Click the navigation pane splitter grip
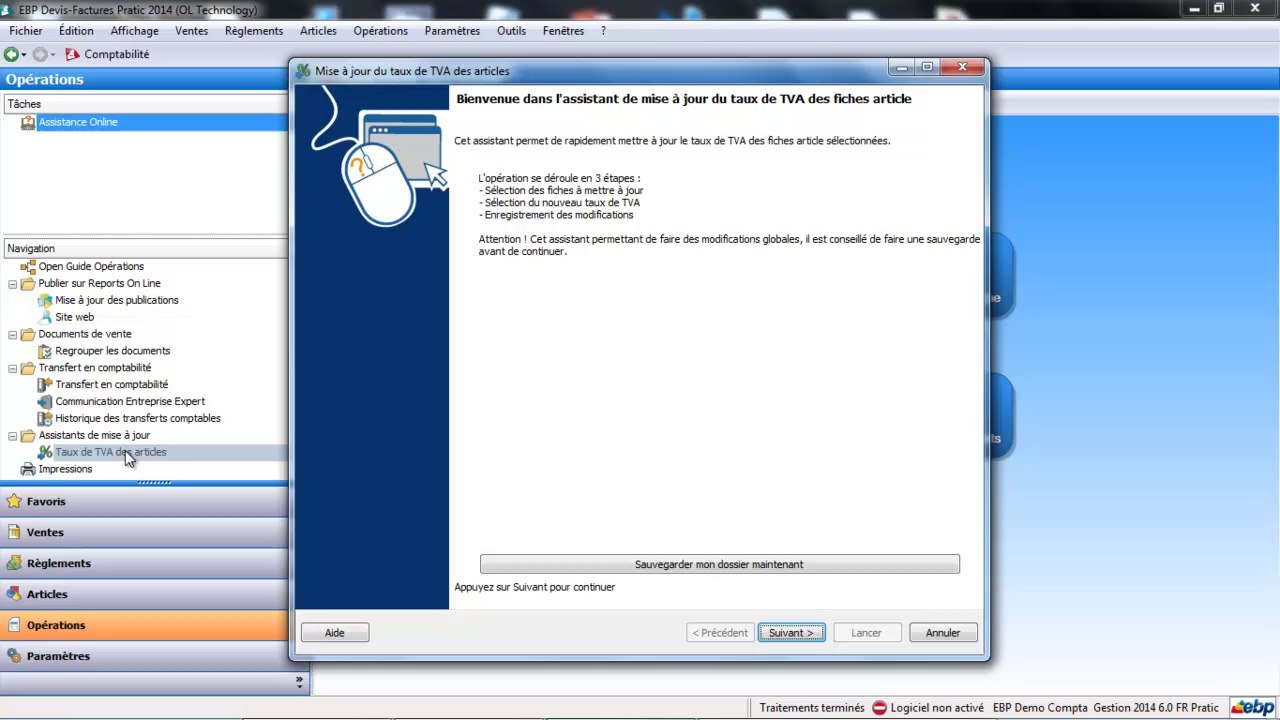The height and width of the screenshot is (720, 1280). coord(154,482)
